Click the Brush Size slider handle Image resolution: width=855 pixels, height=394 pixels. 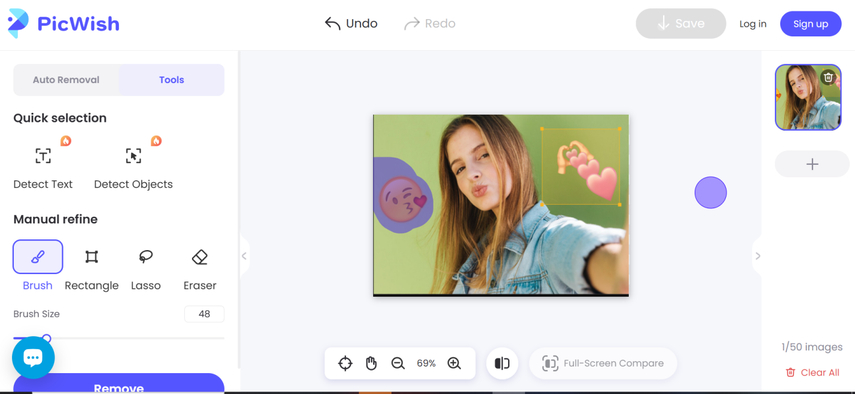(x=47, y=338)
